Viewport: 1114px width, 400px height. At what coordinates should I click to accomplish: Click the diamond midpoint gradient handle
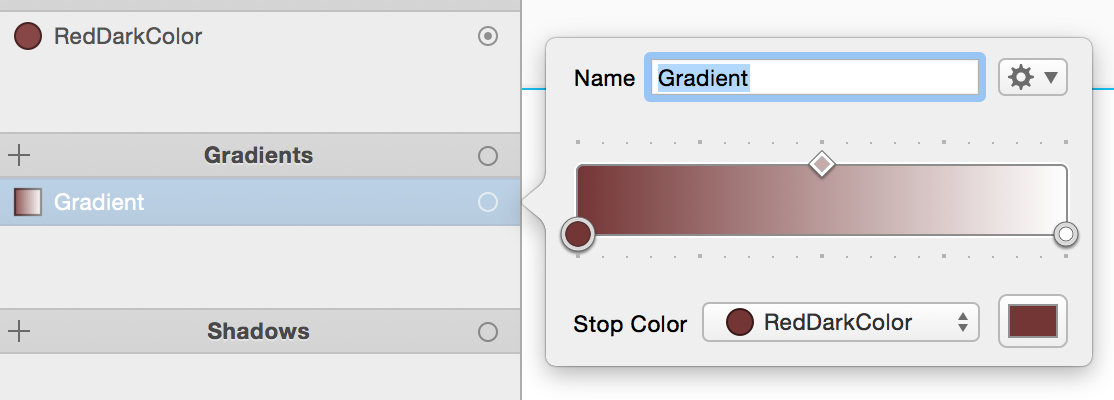coord(822,163)
